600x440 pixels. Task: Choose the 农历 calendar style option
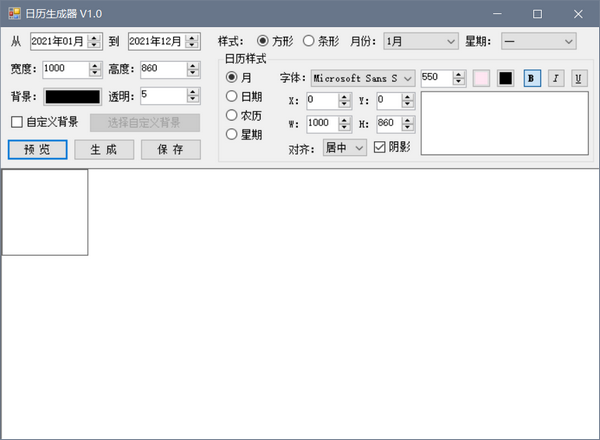pyautogui.click(x=232, y=115)
